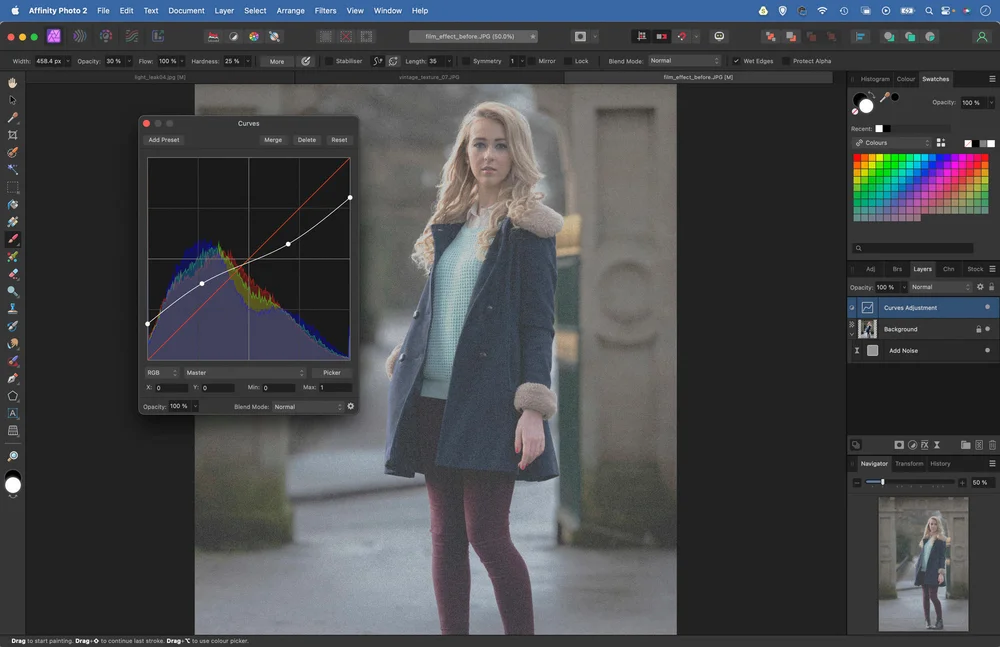Click the Mask Layer icon in Layers panel
The image size is (1000, 647).
coord(899,445)
